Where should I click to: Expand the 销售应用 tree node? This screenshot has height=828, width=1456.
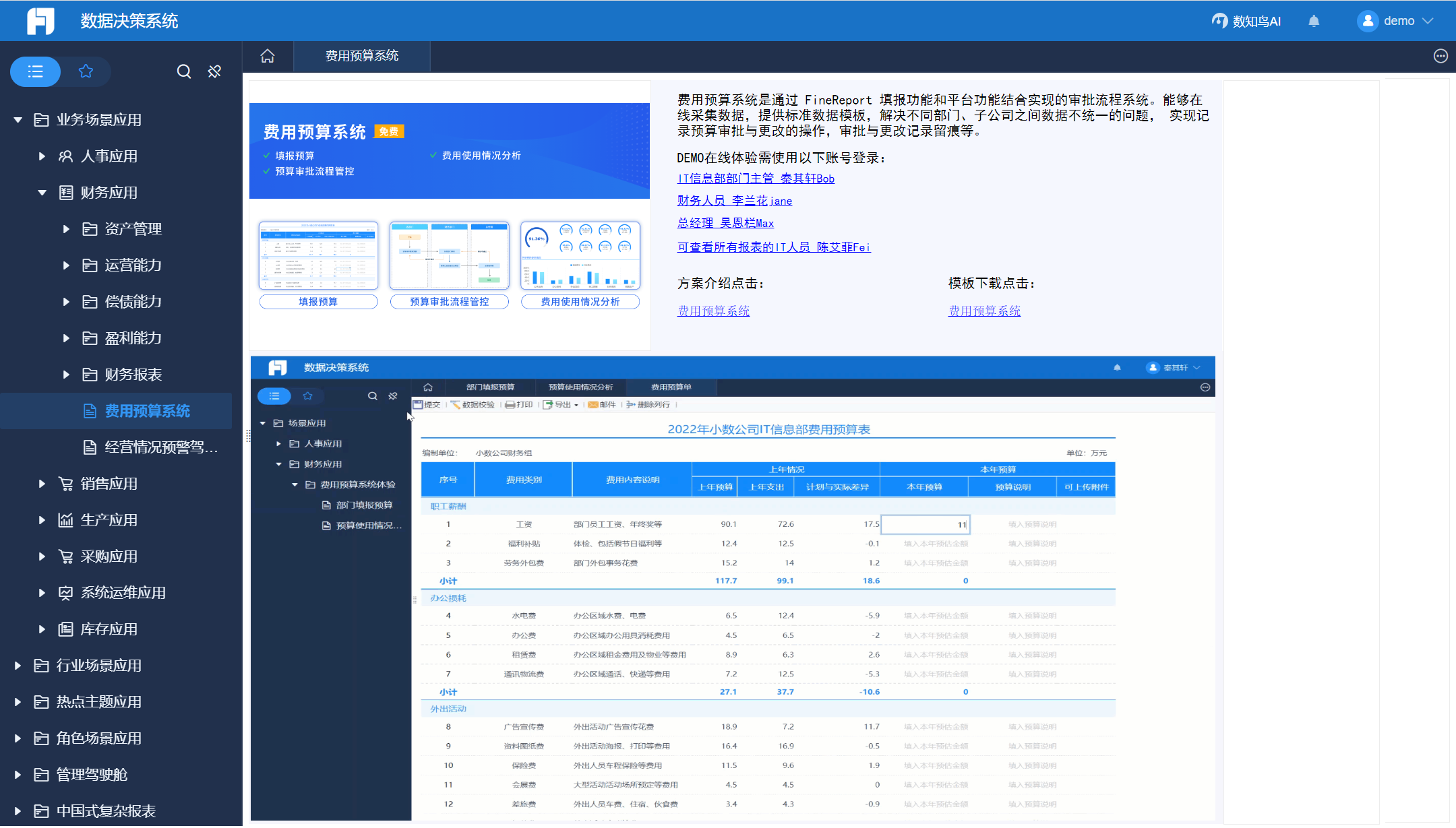pyautogui.click(x=42, y=484)
